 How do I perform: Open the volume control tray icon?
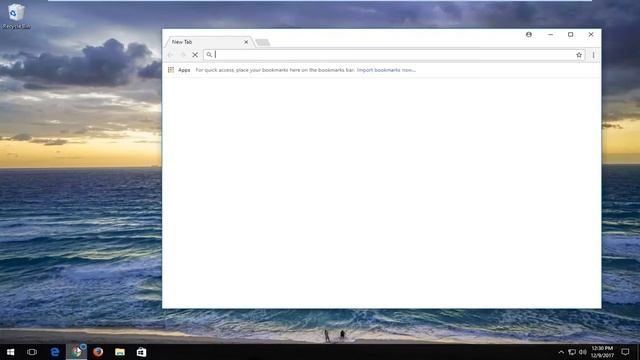583,352
